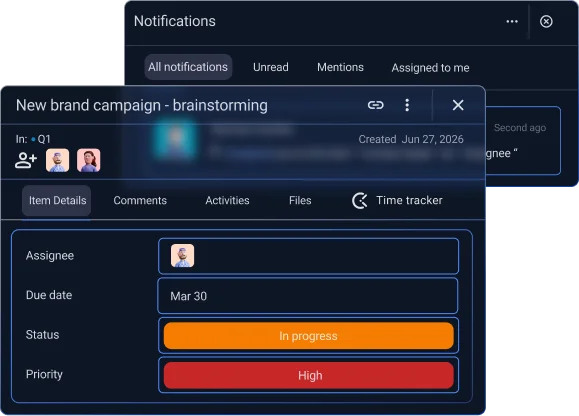
Task: Show Mentions notifications
Action: pyautogui.click(x=340, y=67)
